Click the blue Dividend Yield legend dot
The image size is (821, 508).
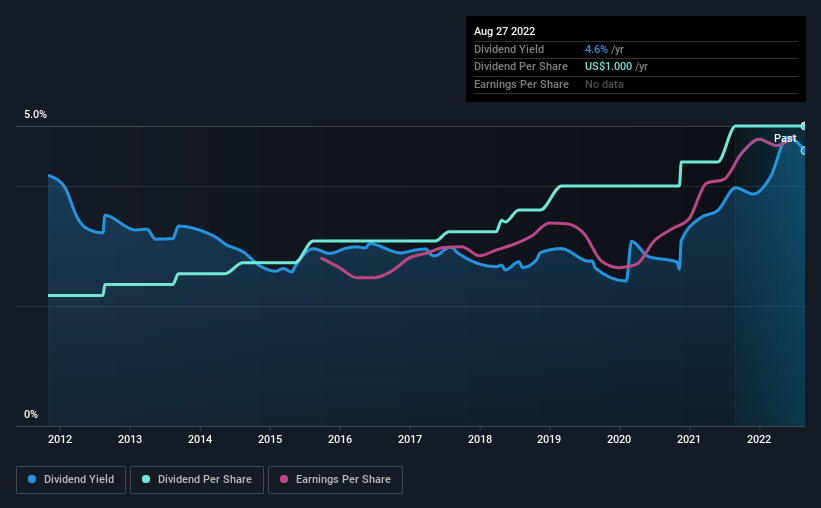pos(32,479)
